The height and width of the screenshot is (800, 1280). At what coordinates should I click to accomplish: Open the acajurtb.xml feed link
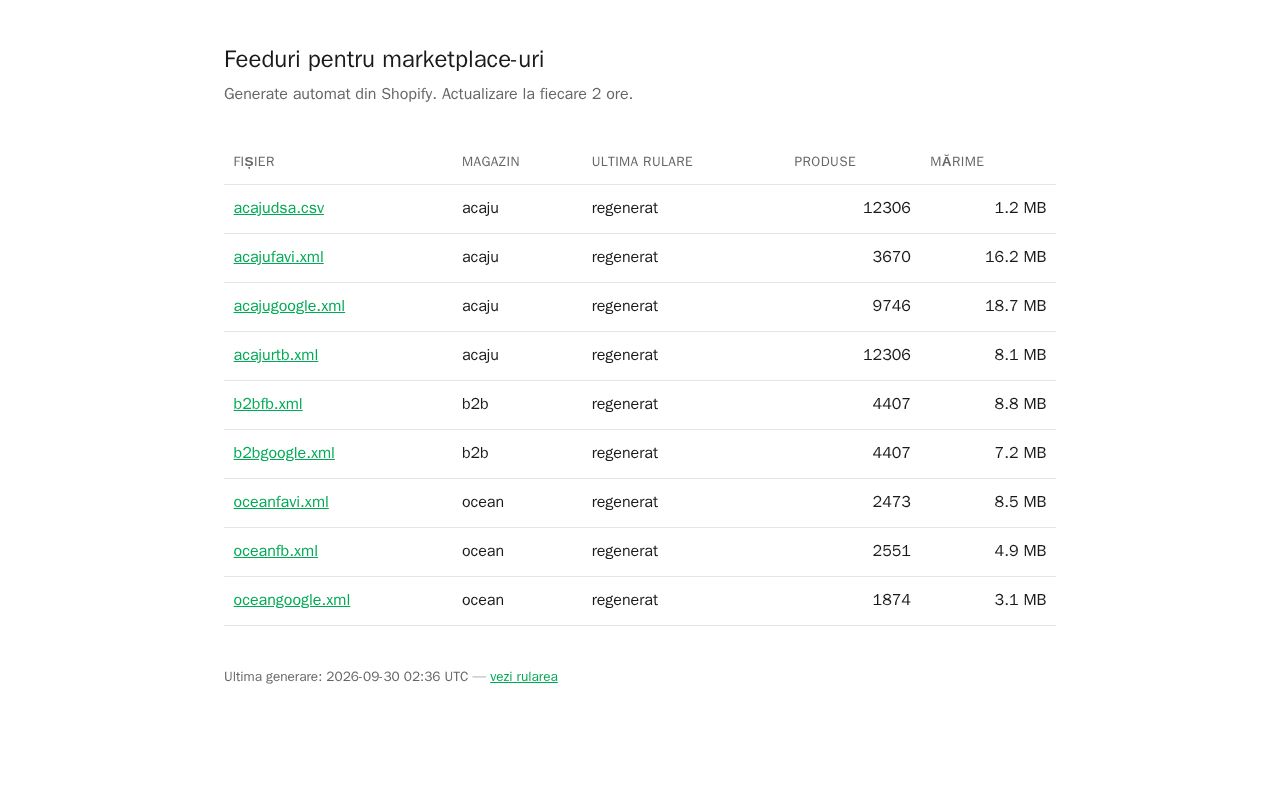[276, 355]
